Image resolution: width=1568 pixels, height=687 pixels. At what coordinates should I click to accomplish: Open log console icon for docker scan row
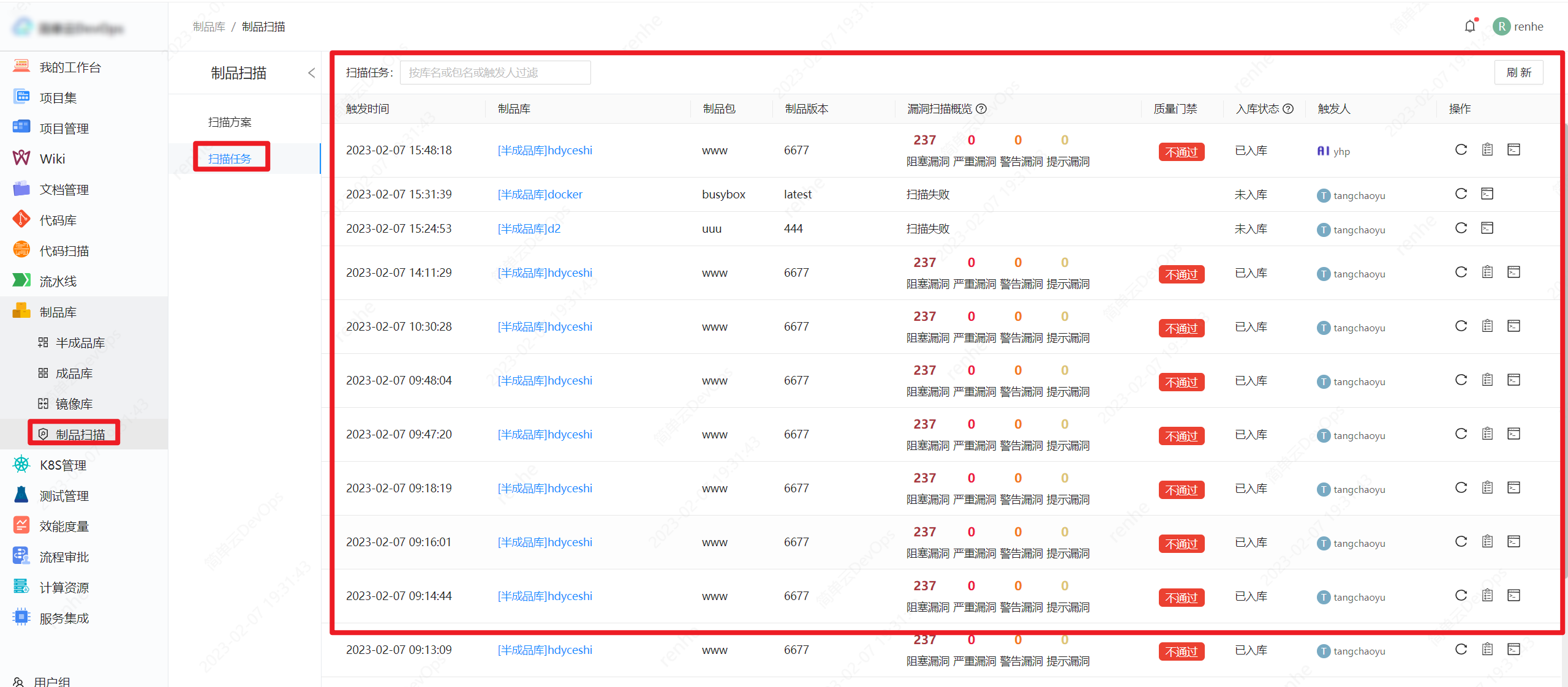pos(1487,193)
